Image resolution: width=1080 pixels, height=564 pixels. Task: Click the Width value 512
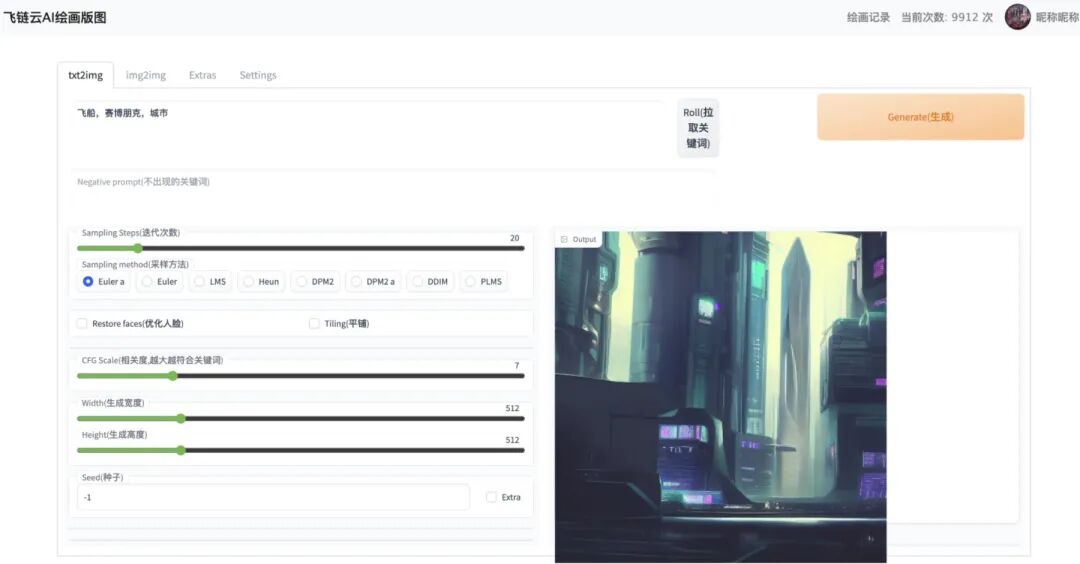pos(512,408)
